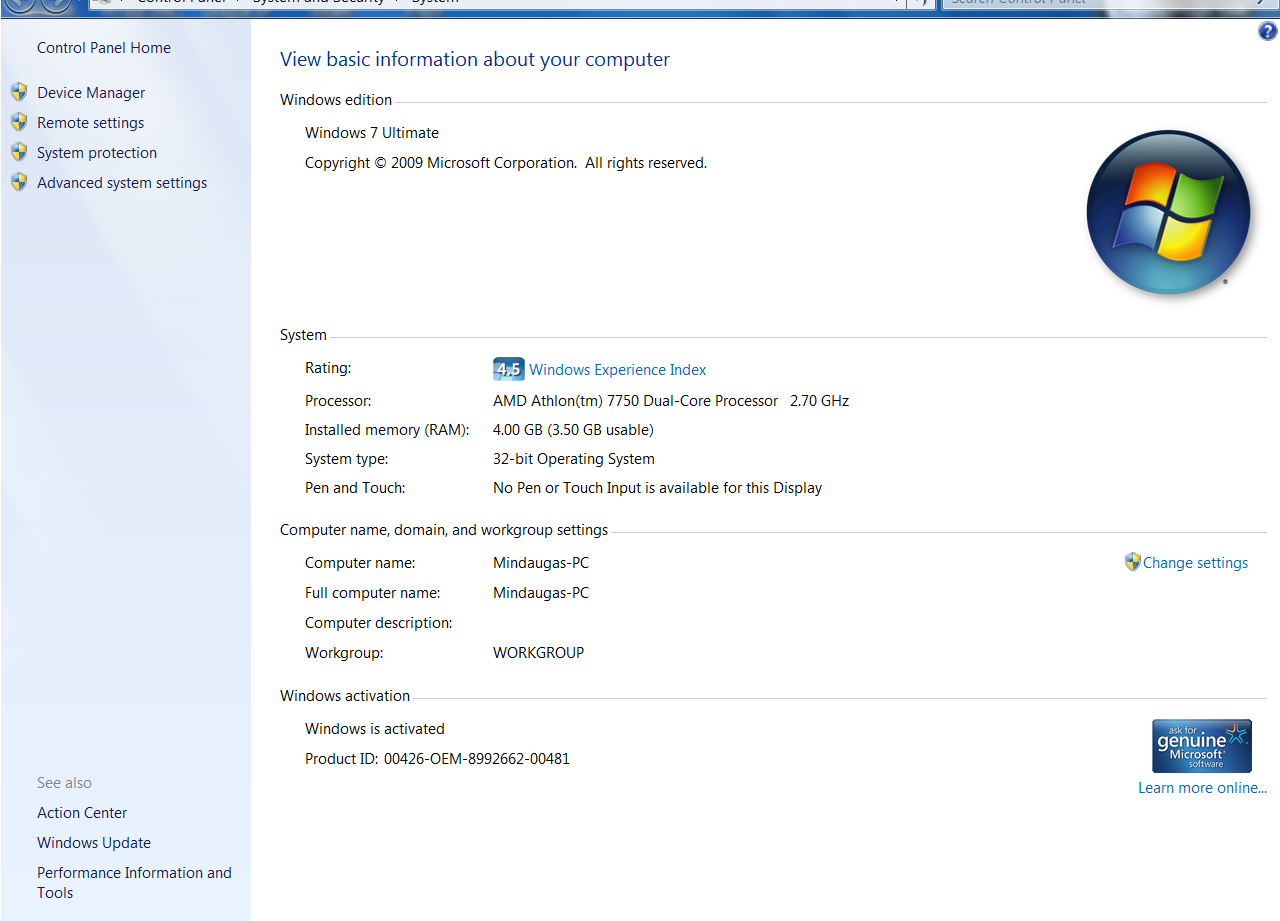This screenshot has height=921, width=1280.
Task: Open the Windows Experience Index link
Action: click(x=618, y=370)
